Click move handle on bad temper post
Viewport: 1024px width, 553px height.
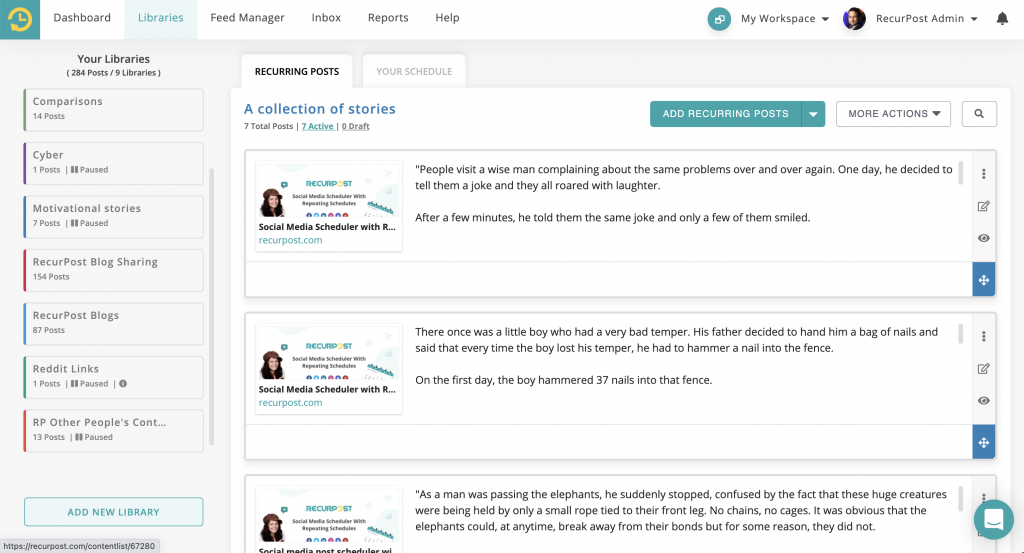point(984,442)
